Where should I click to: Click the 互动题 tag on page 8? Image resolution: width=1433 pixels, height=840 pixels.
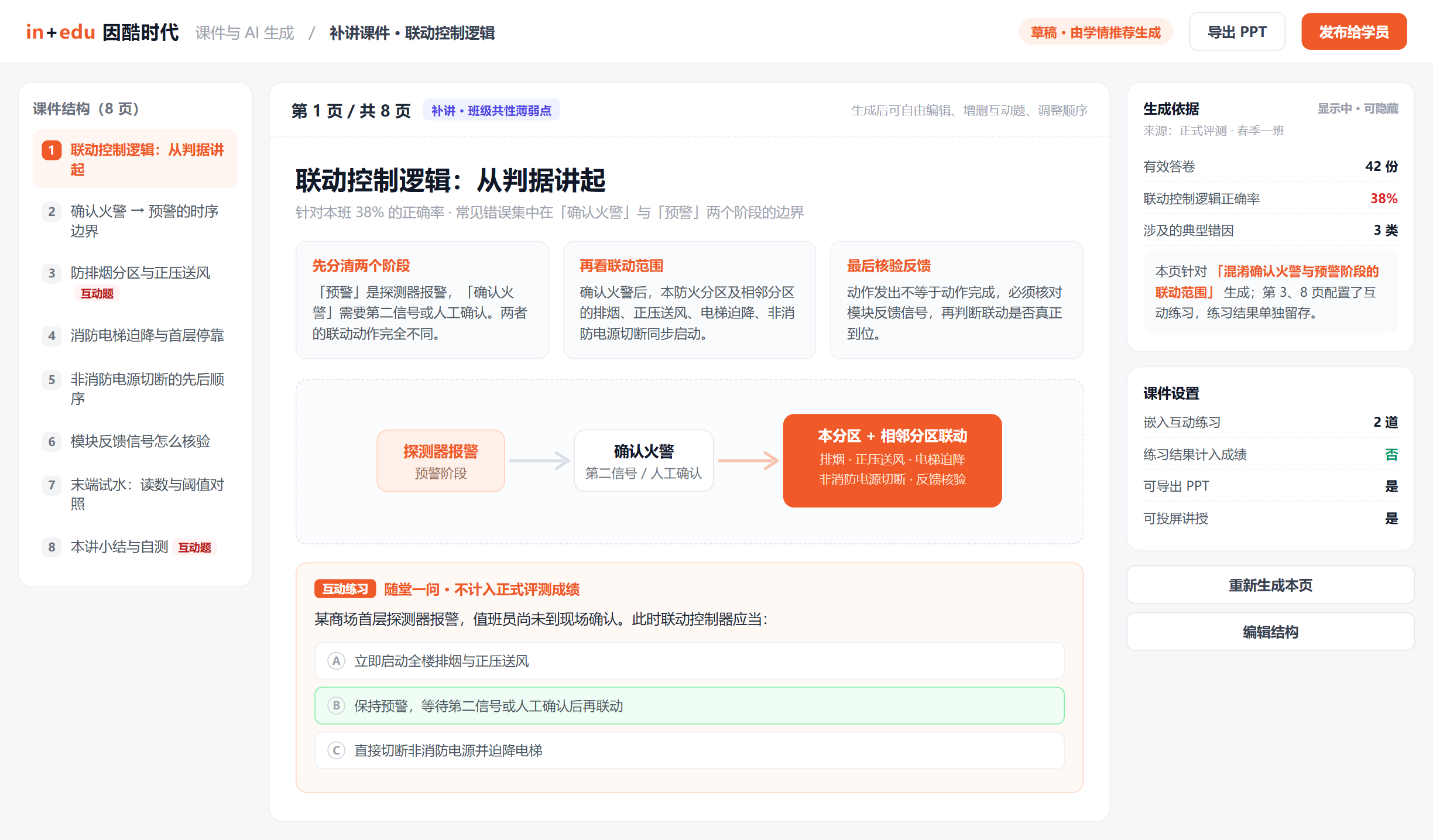point(194,547)
